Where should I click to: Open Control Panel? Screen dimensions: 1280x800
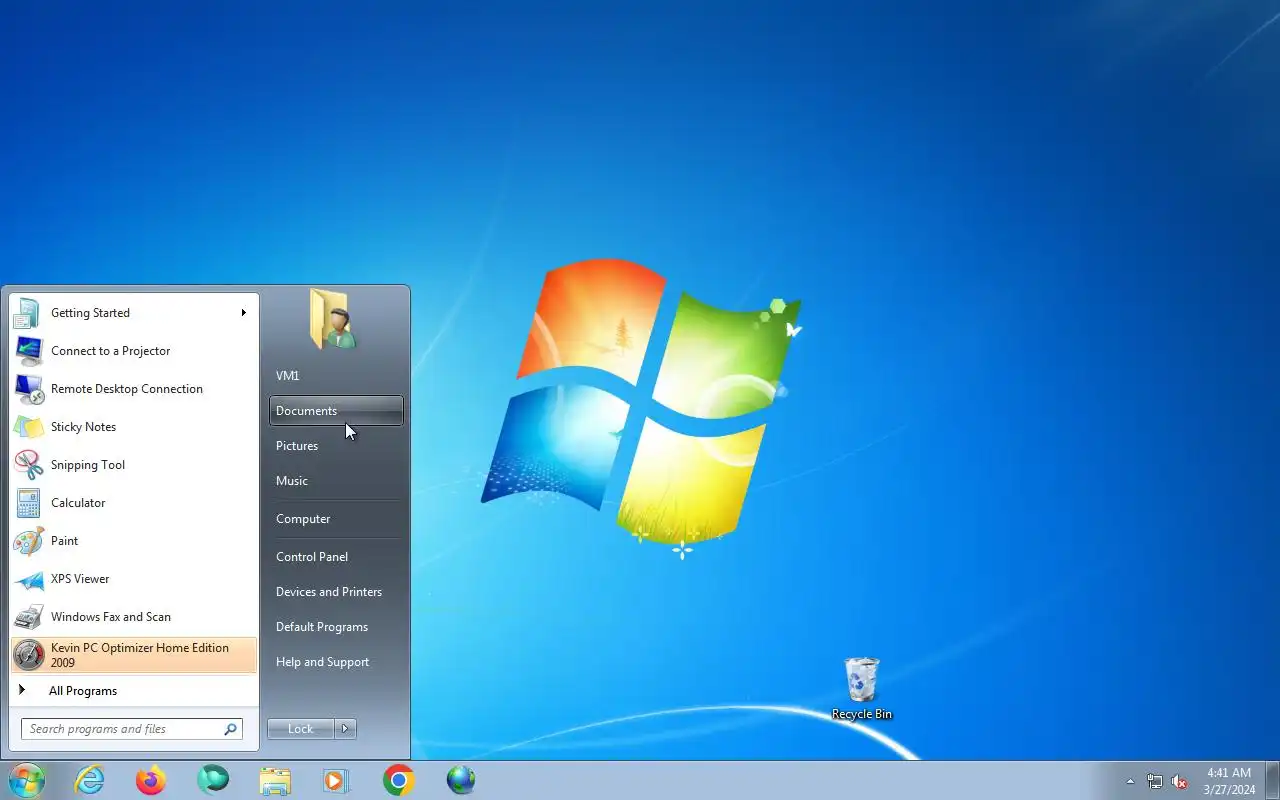336,557
